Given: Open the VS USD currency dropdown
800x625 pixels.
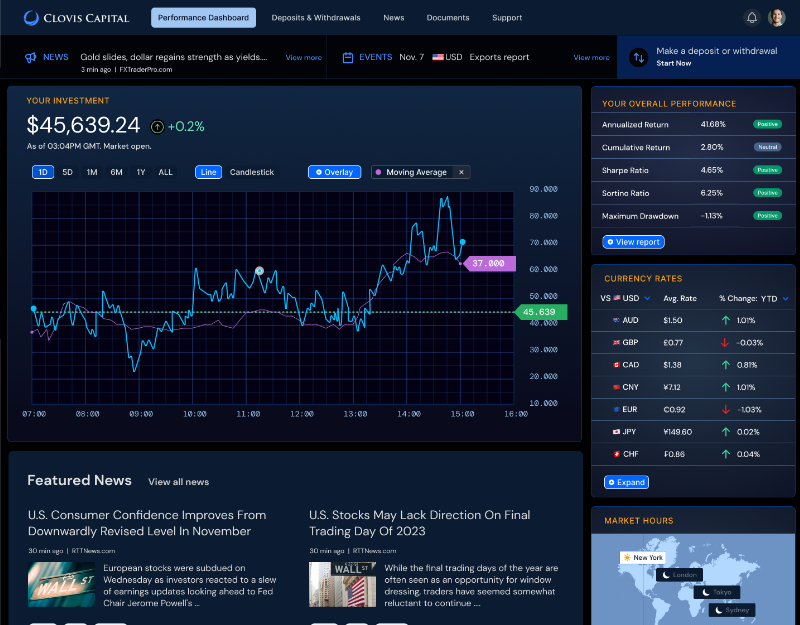Looking at the screenshot, I should point(625,298).
